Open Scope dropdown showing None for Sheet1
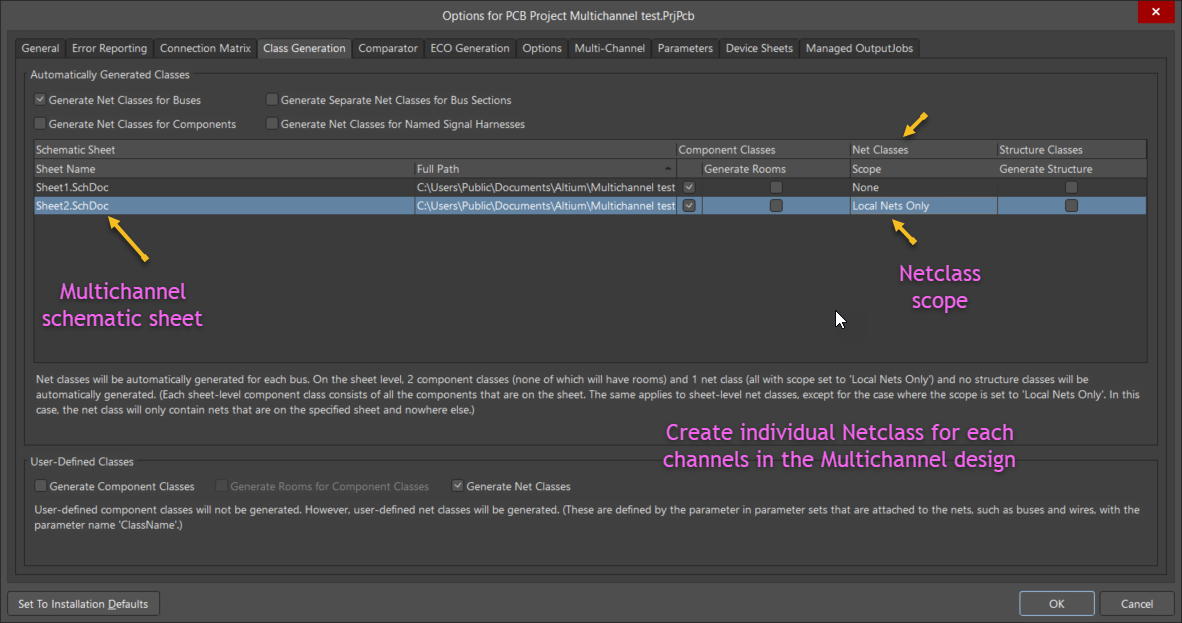 click(922, 187)
